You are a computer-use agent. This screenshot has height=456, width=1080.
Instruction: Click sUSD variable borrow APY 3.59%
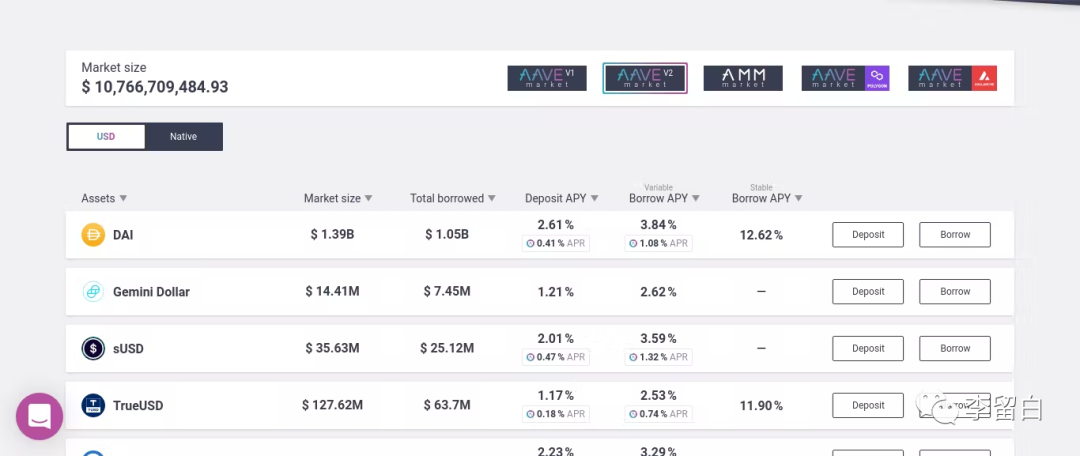(658, 338)
